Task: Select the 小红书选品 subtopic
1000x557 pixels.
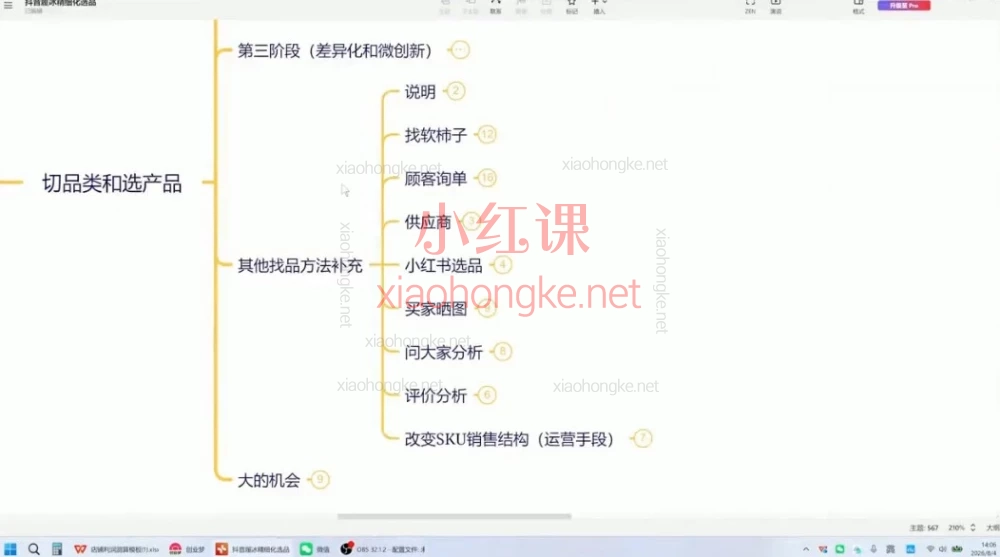Action: (443, 265)
